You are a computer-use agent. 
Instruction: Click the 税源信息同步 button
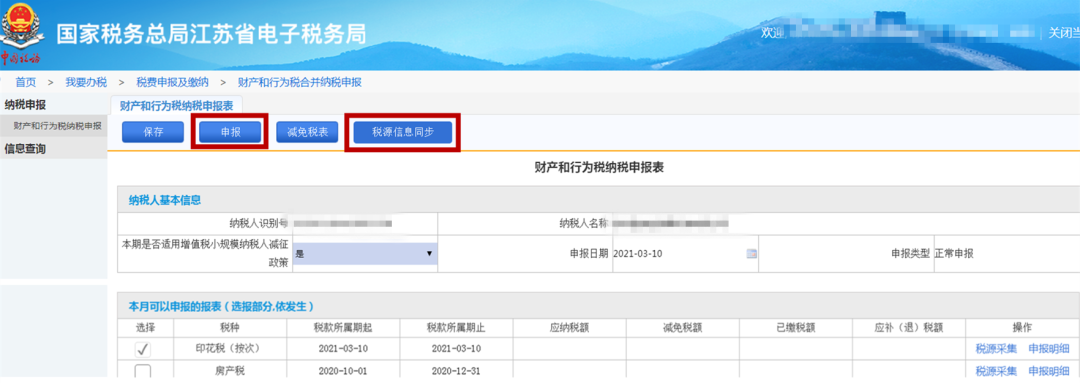pos(403,132)
